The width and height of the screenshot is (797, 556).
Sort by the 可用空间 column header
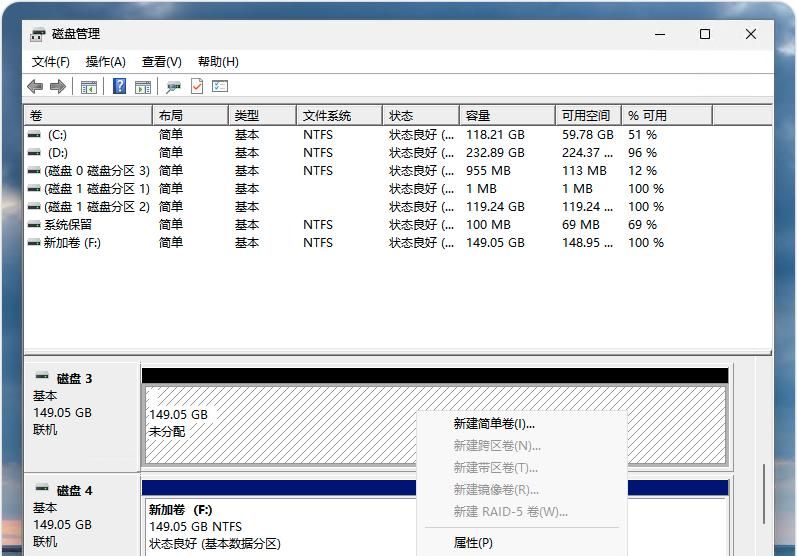click(589, 115)
